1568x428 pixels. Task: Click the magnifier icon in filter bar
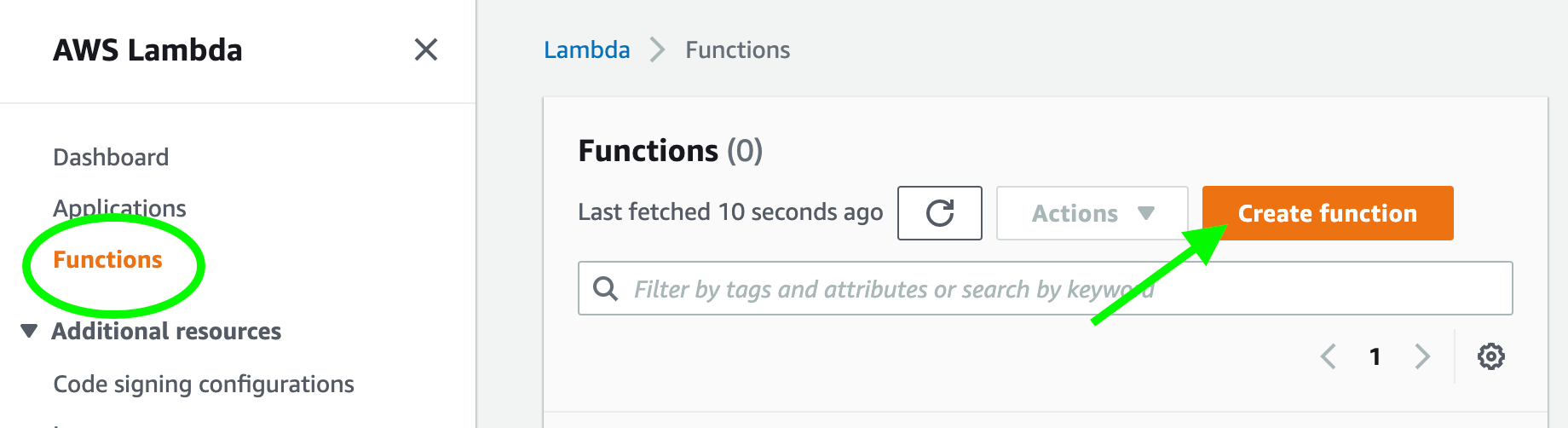605,289
